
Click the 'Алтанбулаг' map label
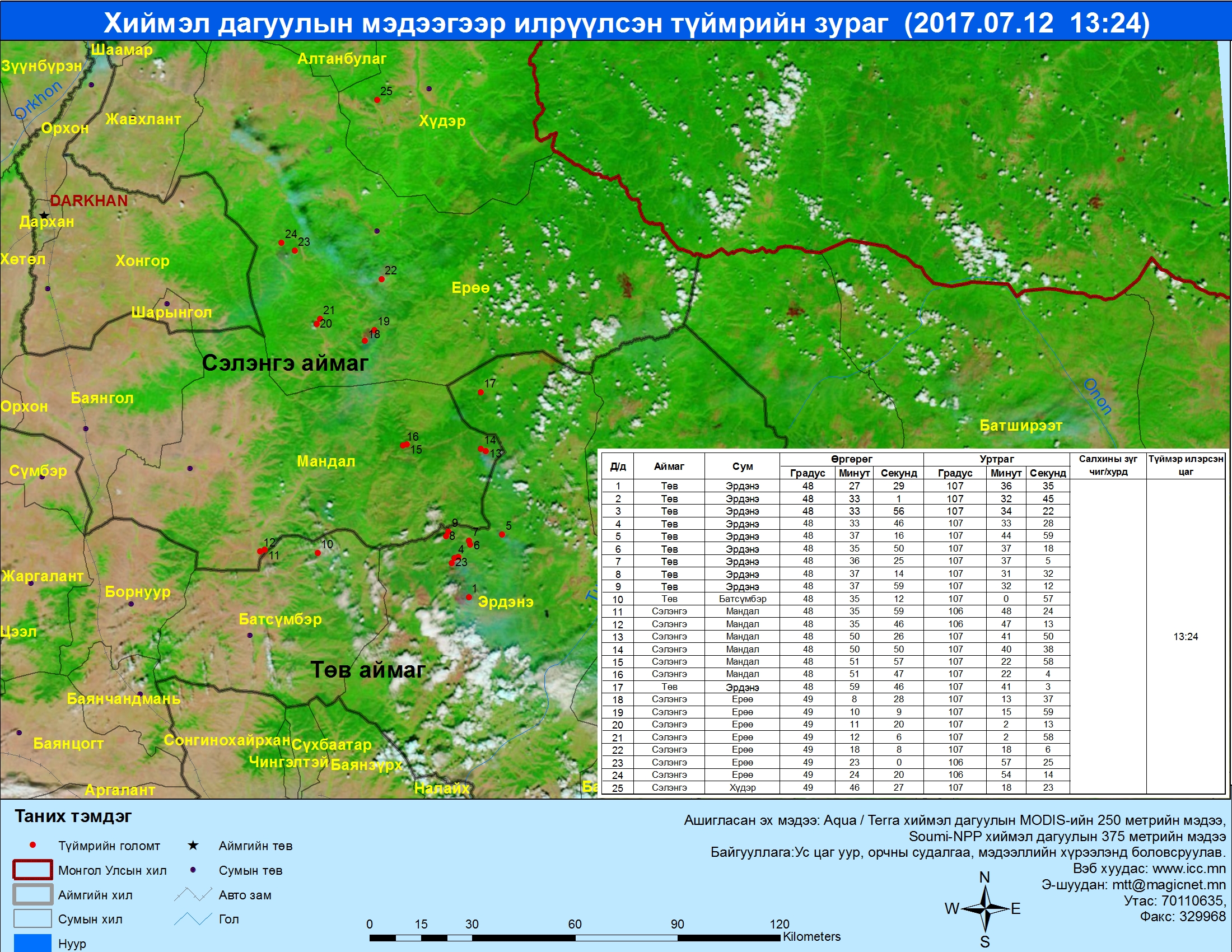point(342,58)
